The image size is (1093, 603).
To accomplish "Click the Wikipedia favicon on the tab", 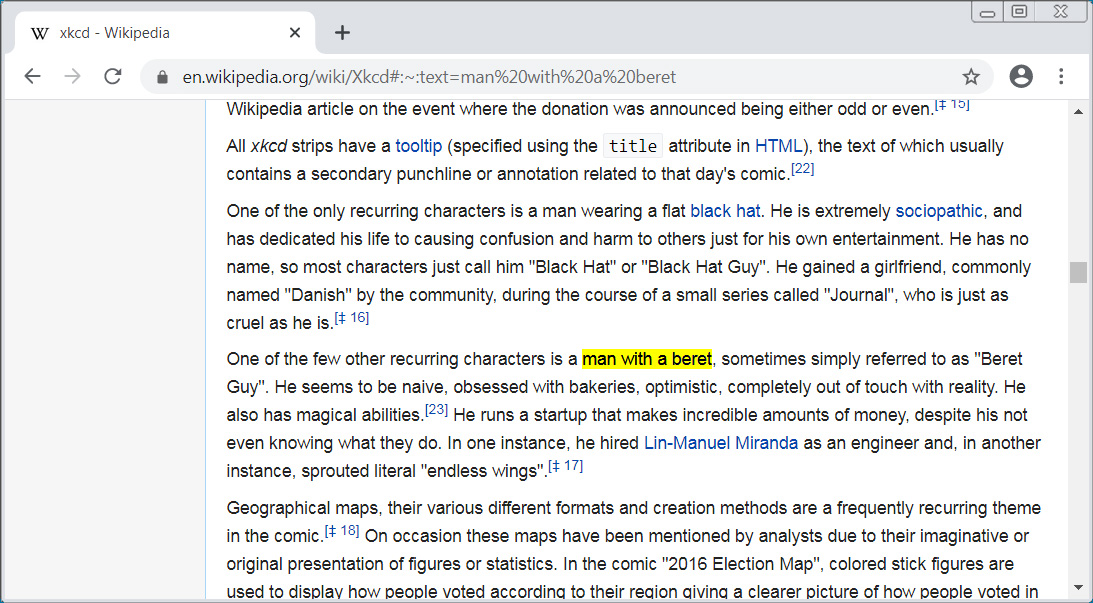I will point(41,33).
